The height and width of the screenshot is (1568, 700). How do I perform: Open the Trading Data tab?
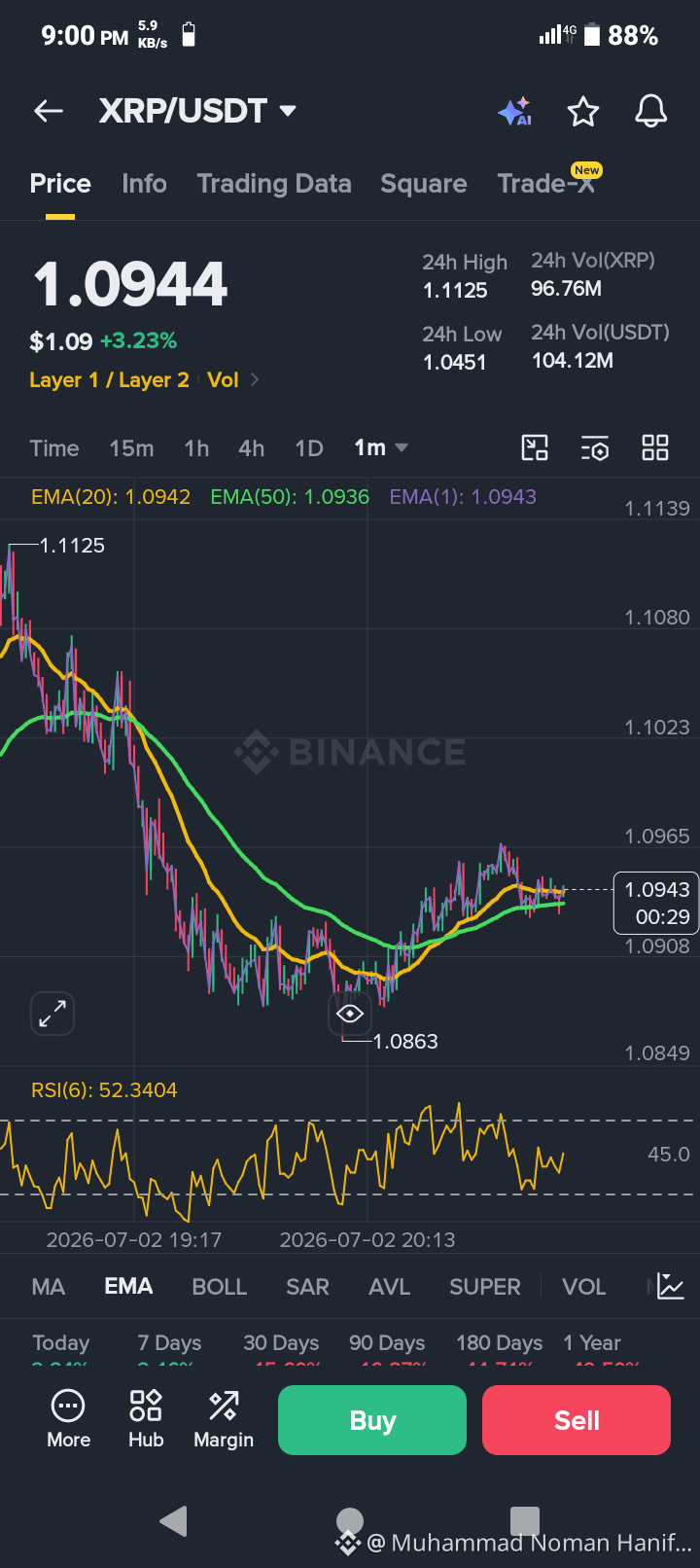click(x=274, y=184)
